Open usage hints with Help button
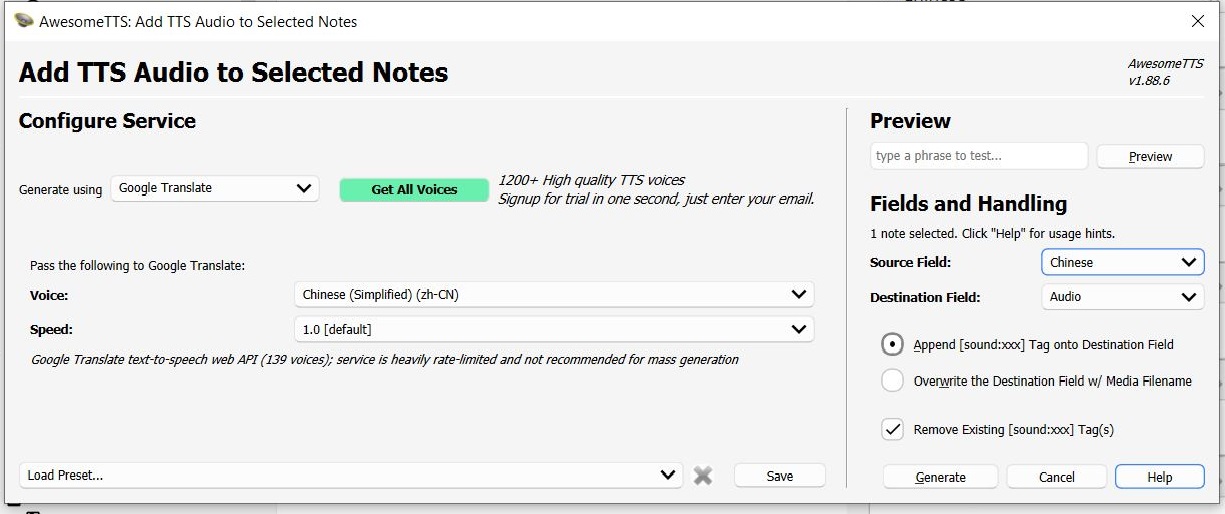Screen dimensions: 1225x514 [1160, 477]
